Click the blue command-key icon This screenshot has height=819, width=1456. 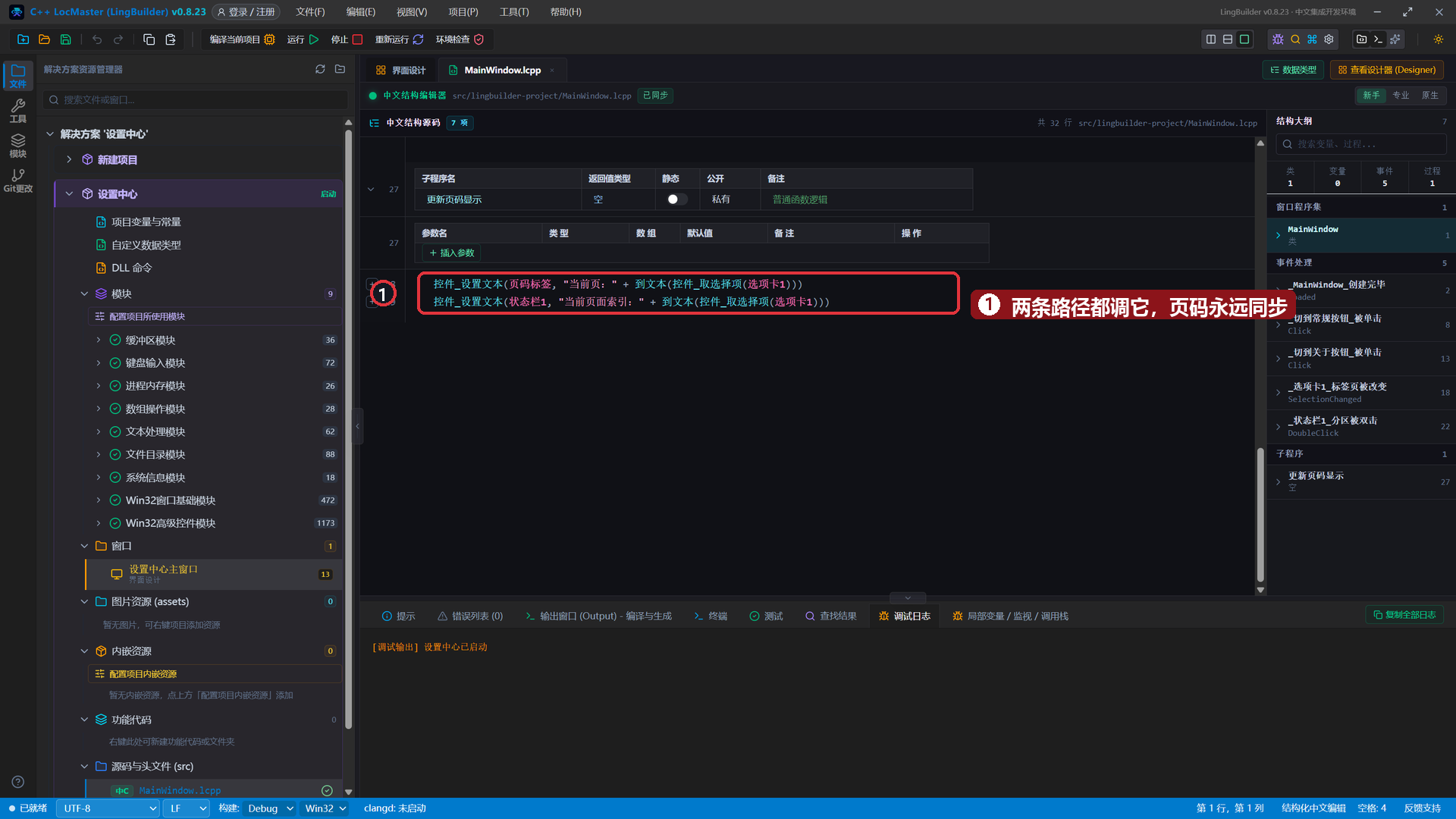[1312, 39]
